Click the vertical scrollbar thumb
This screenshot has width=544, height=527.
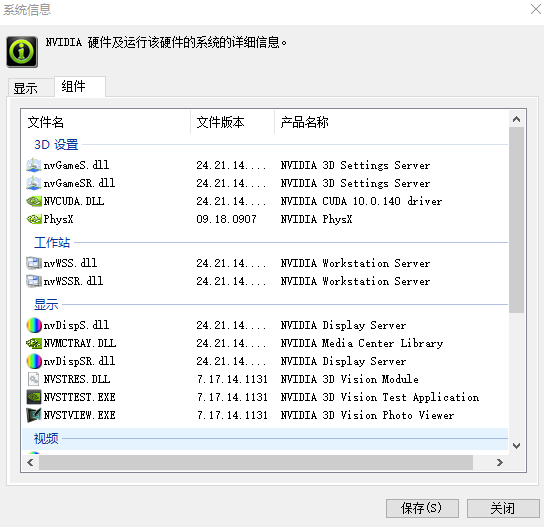click(x=516, y=220)
